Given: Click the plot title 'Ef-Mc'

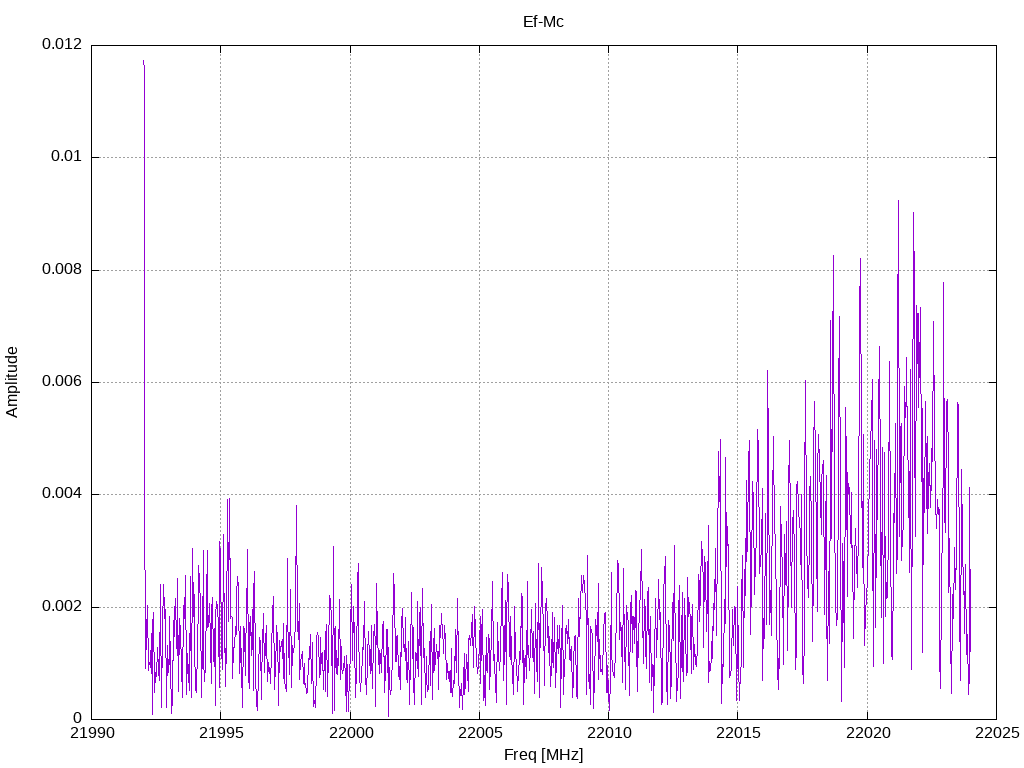Looking at the screenshot, I should point(543,22).
